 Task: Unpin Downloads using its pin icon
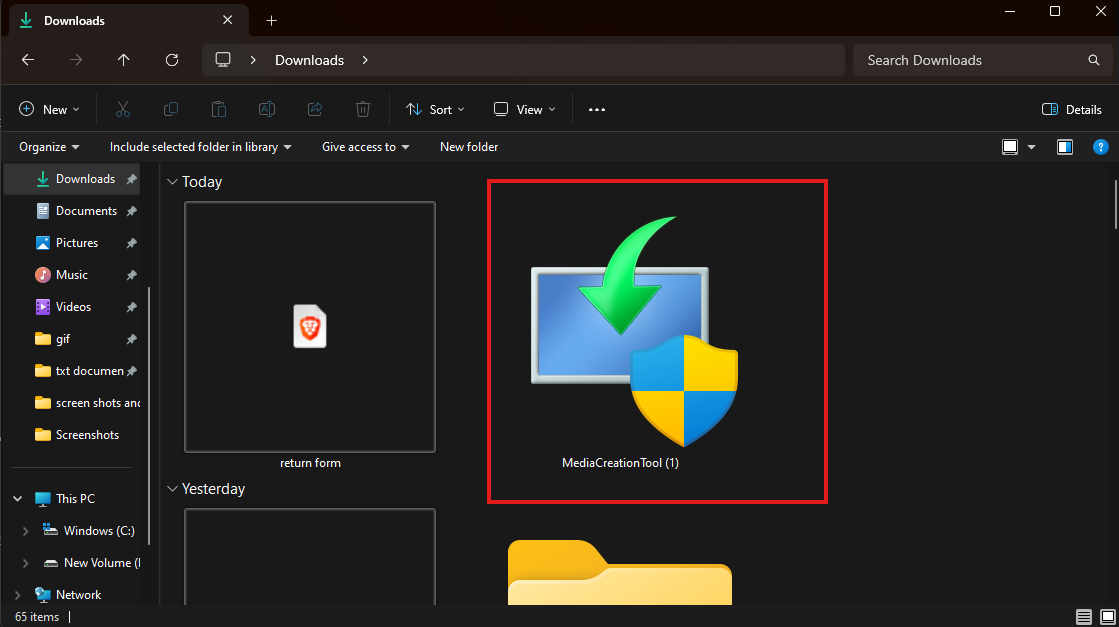[131, 179]
